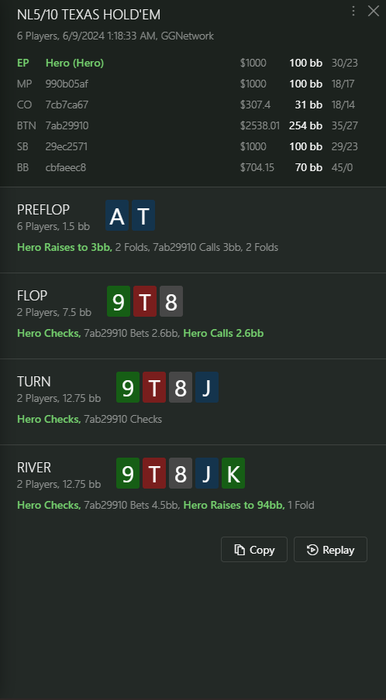Click the Copy button
Image resolution: width=386 pixels, height=700 pixels.
(254, 550)
